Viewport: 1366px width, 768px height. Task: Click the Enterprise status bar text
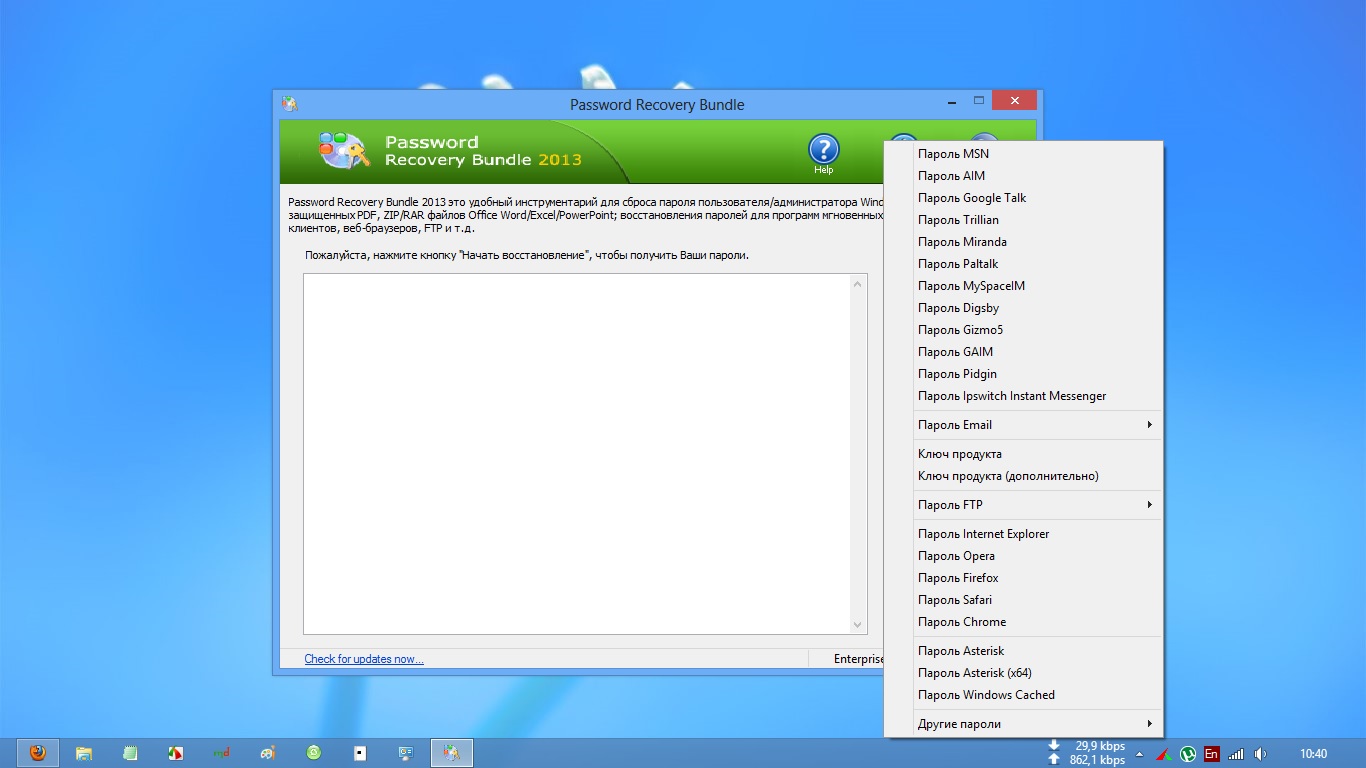(859, 659)
